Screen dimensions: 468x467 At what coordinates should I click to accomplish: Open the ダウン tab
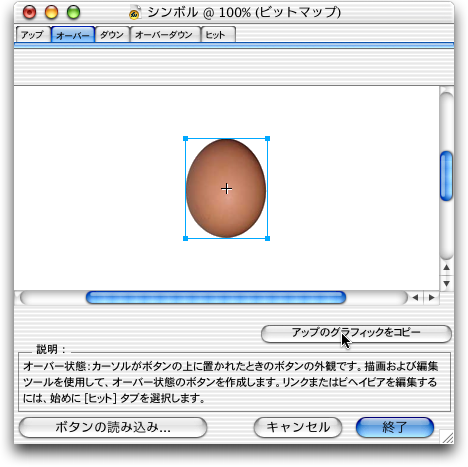coord(112,35)
